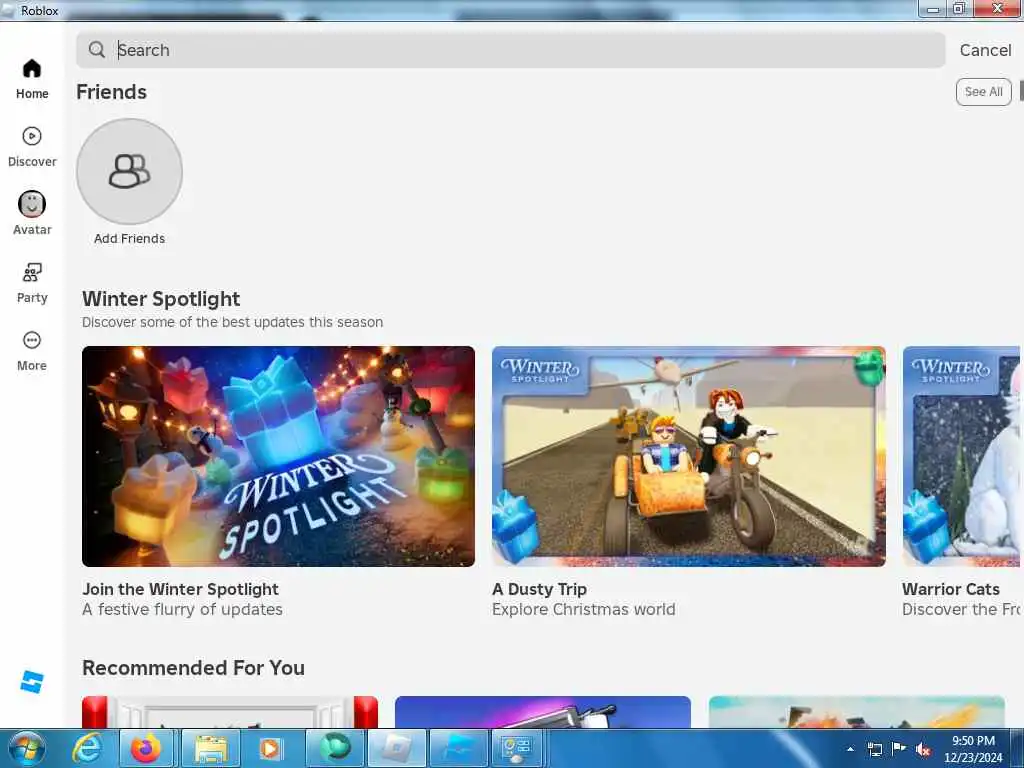Open the Avatar editor from the sidebar
Image resolution: width=1024 pixels, height=768 pixels.
(x=32, y=214)
